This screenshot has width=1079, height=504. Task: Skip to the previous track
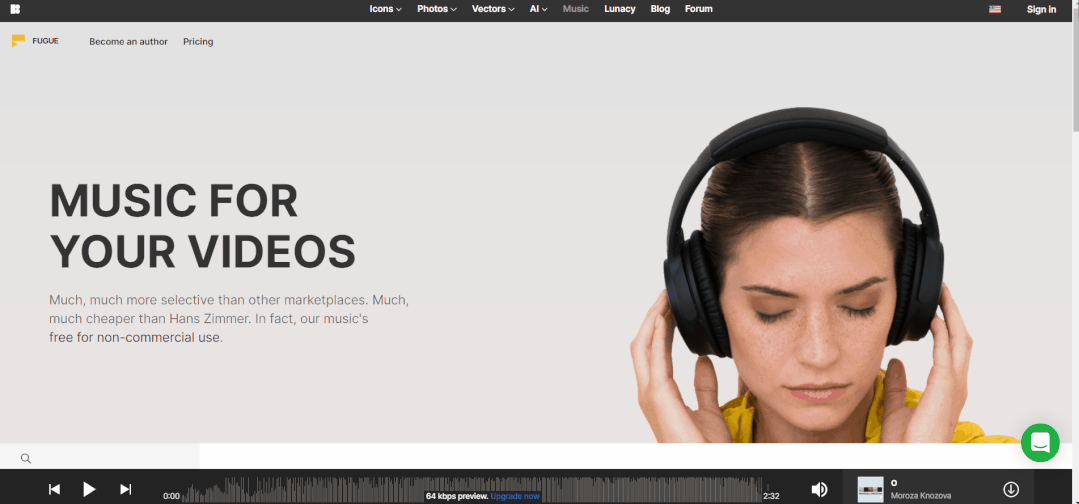click(x=54, y=490)
